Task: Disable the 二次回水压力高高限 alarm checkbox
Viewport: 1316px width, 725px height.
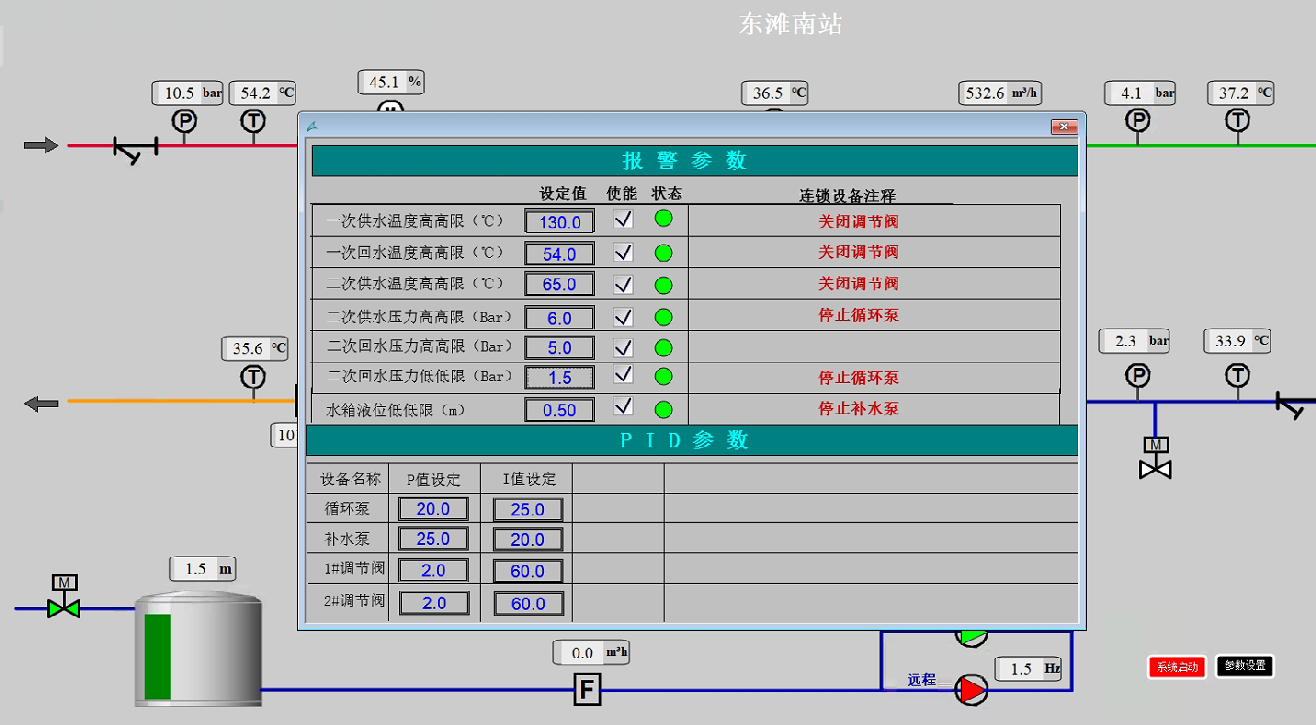Action: (623, 347)
